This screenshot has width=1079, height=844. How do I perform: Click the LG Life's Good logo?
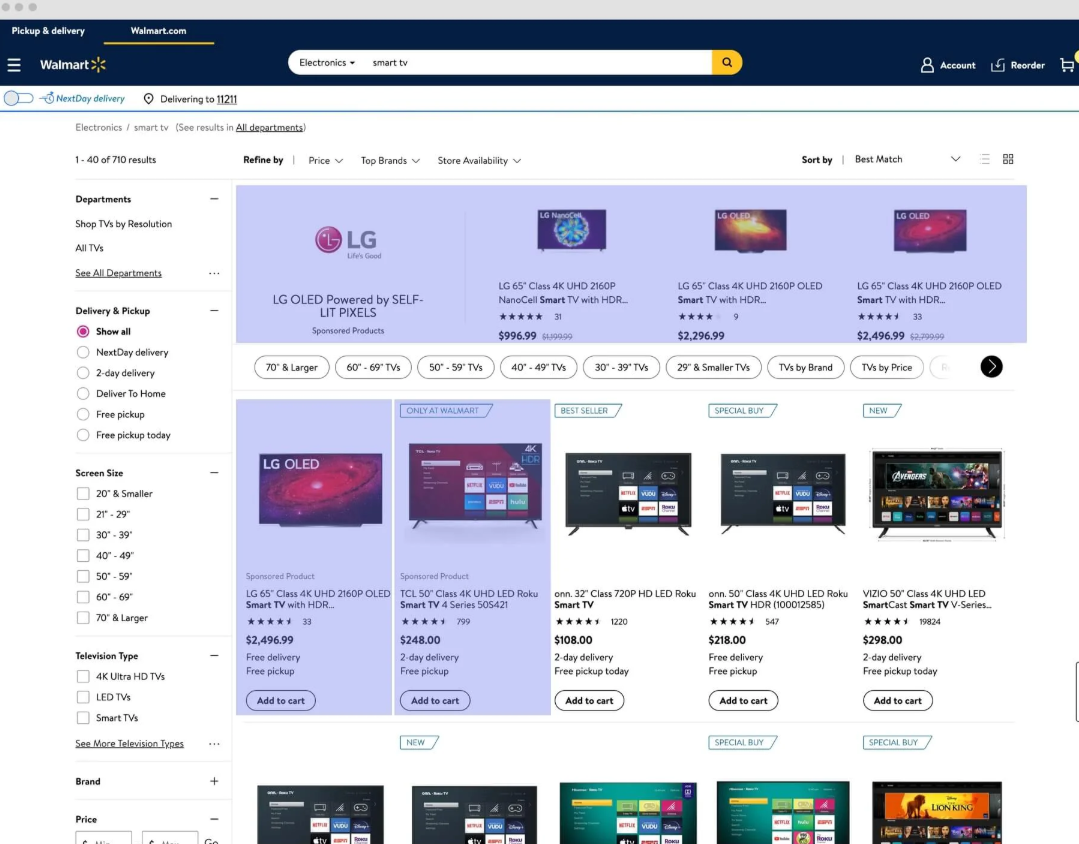(348, 242)
